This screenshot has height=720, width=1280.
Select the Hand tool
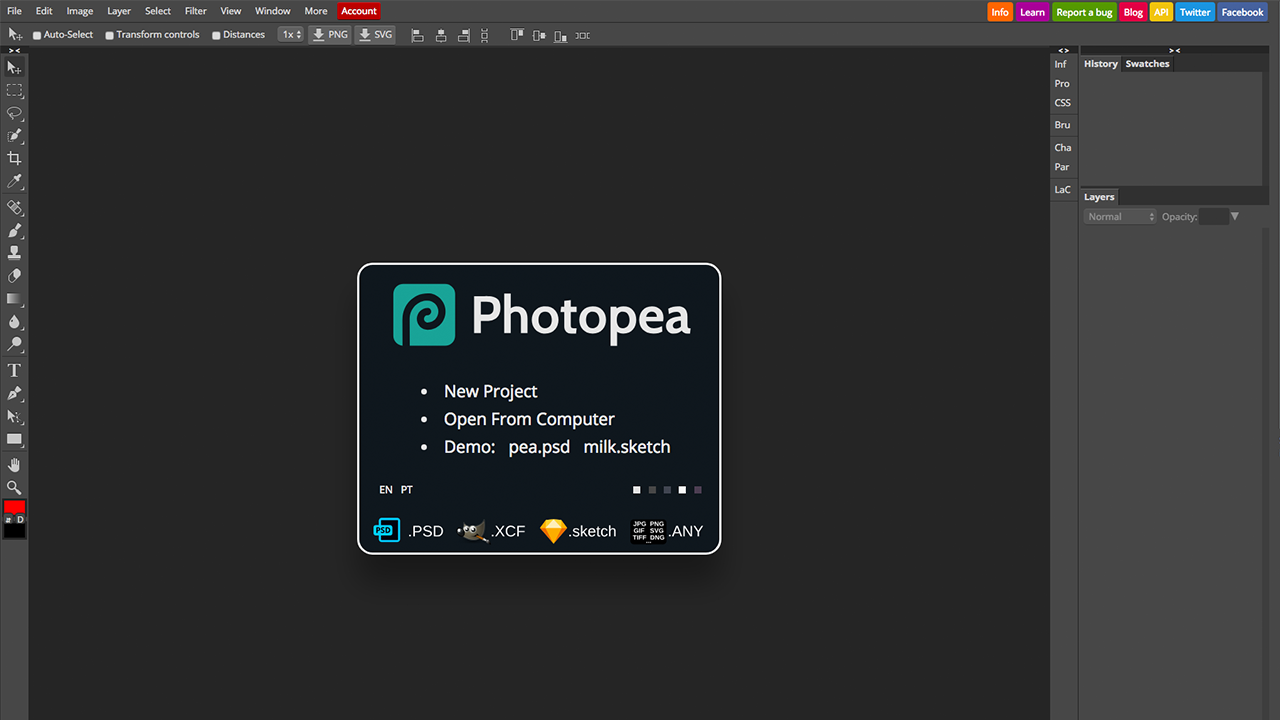click(14, 465)
